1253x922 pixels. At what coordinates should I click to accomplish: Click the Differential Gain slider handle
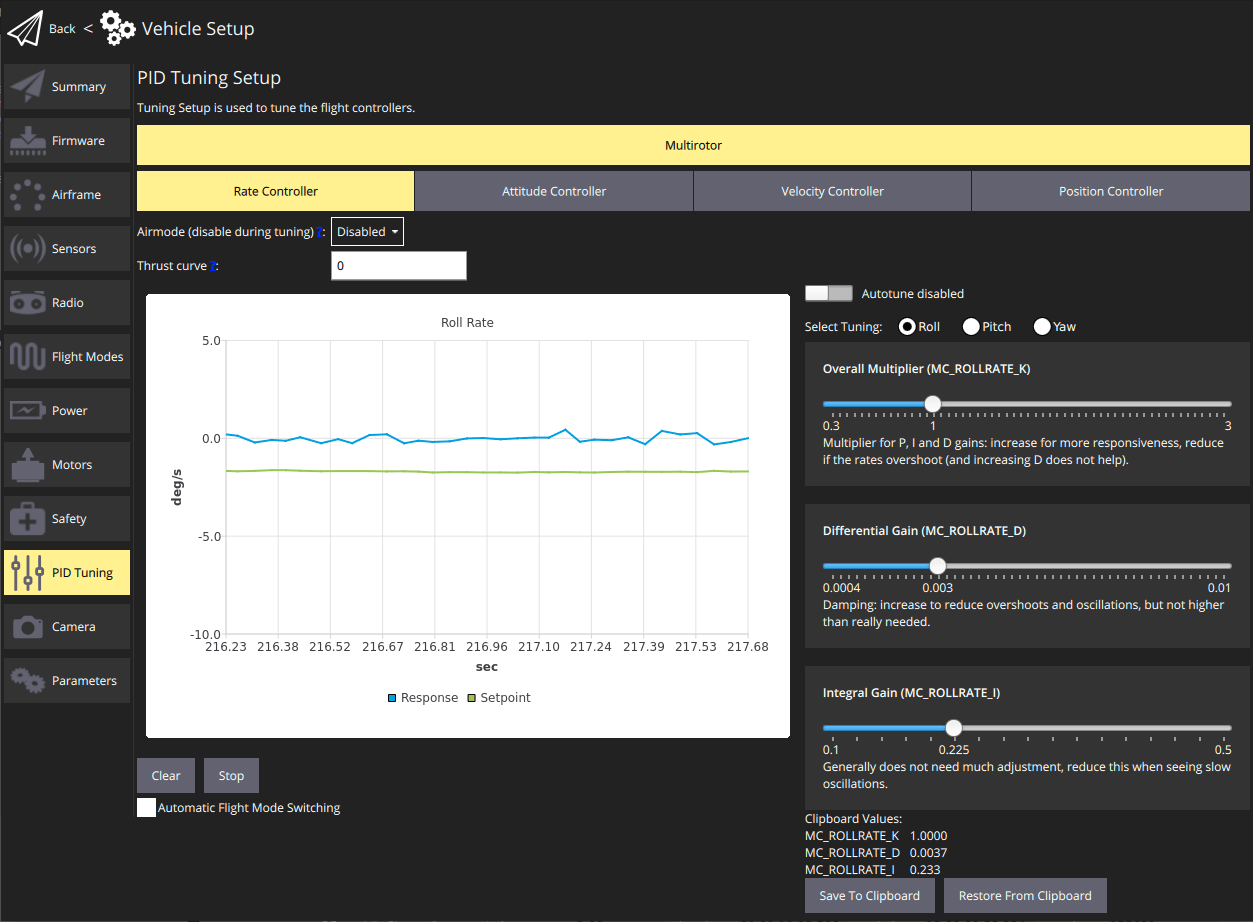point(937,566)
